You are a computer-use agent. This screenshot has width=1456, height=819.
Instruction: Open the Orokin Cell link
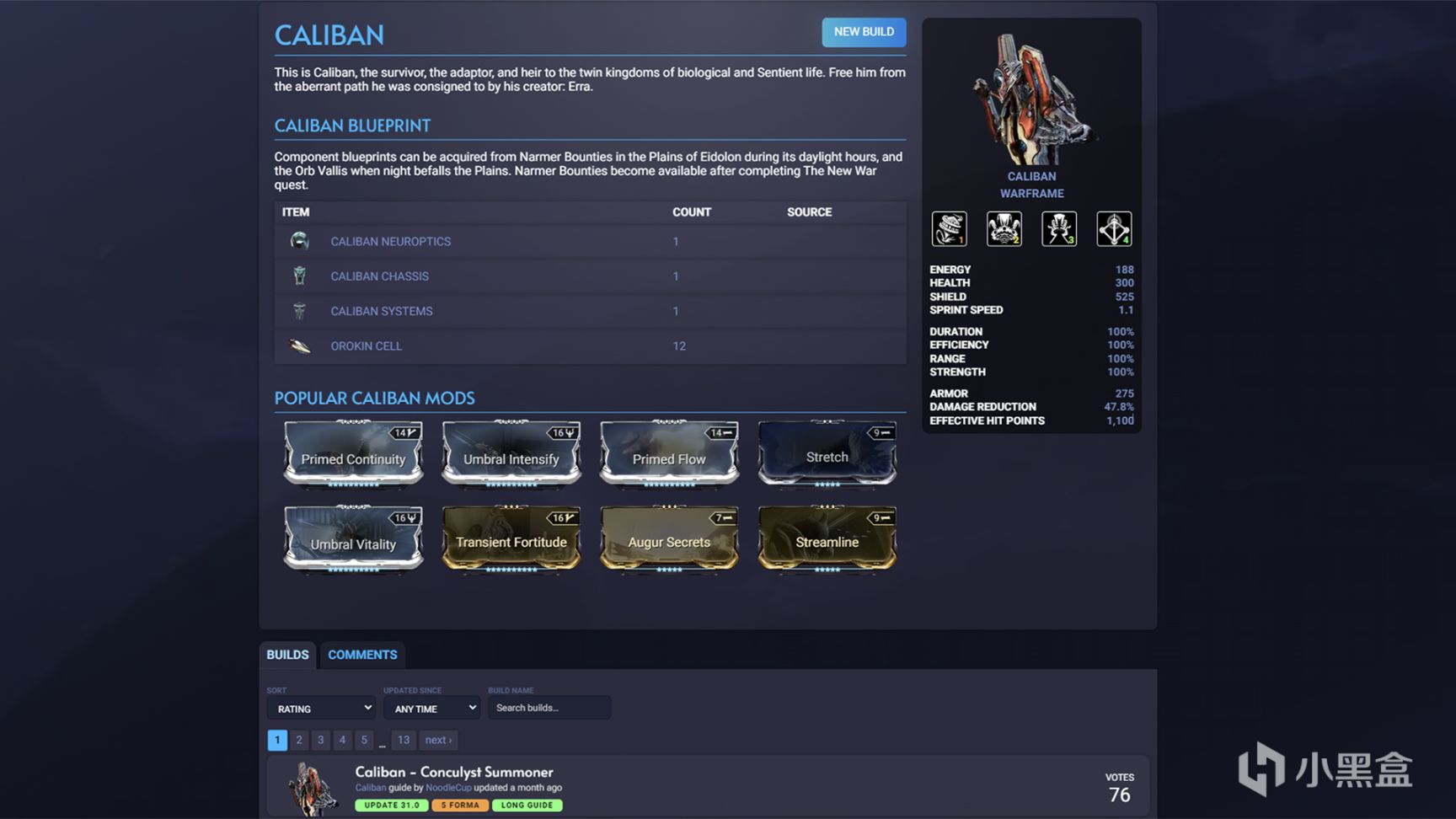click(x=366, y=346)
